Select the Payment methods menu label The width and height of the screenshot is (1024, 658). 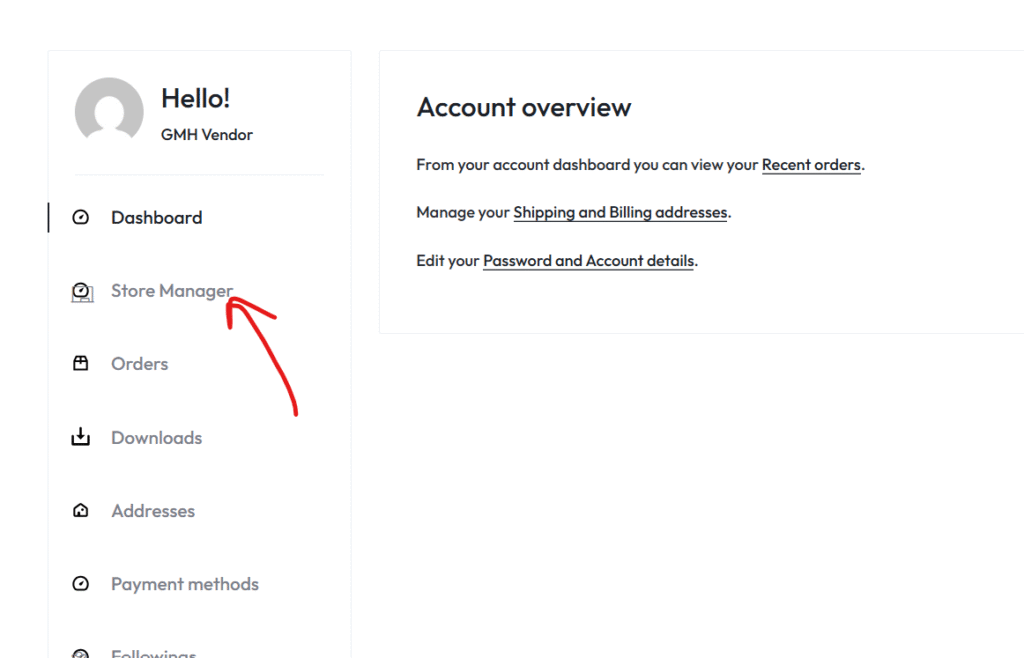[185, 584]
